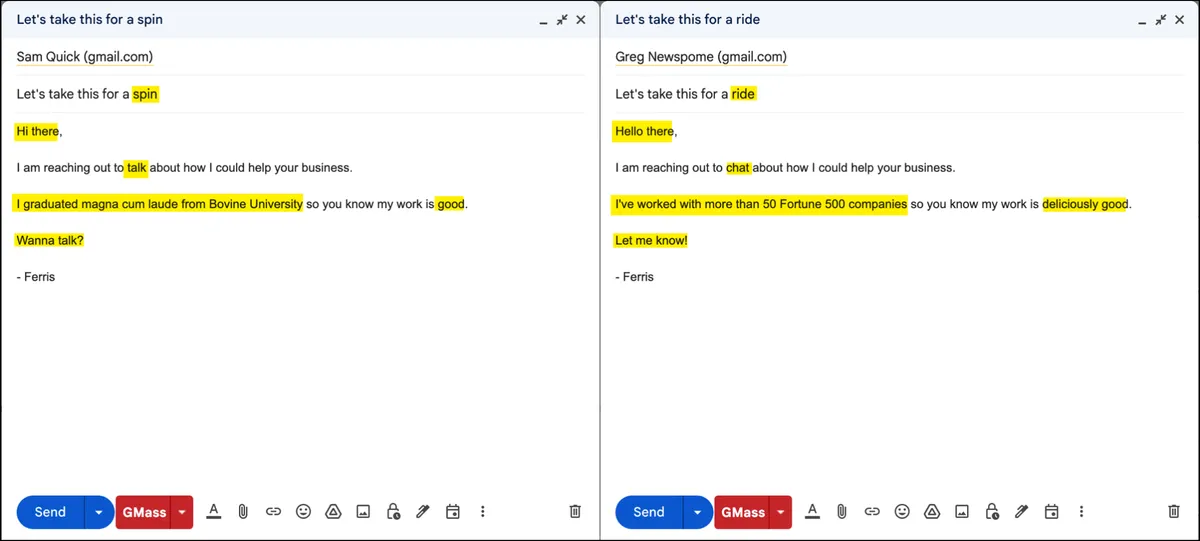Click the highlighted word 'chat'

pos(738,168)
